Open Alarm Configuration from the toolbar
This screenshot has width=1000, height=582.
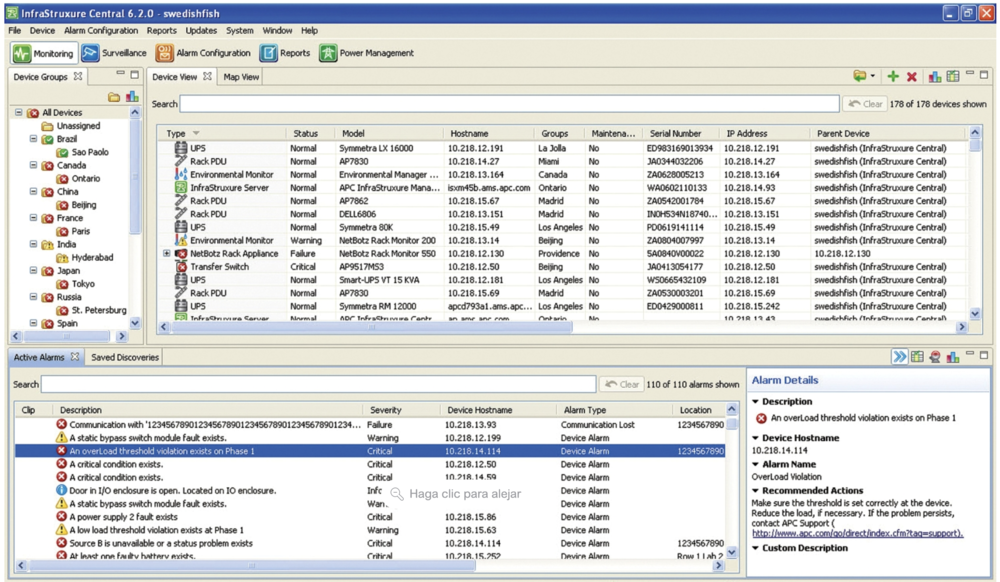tap(203, 54)
